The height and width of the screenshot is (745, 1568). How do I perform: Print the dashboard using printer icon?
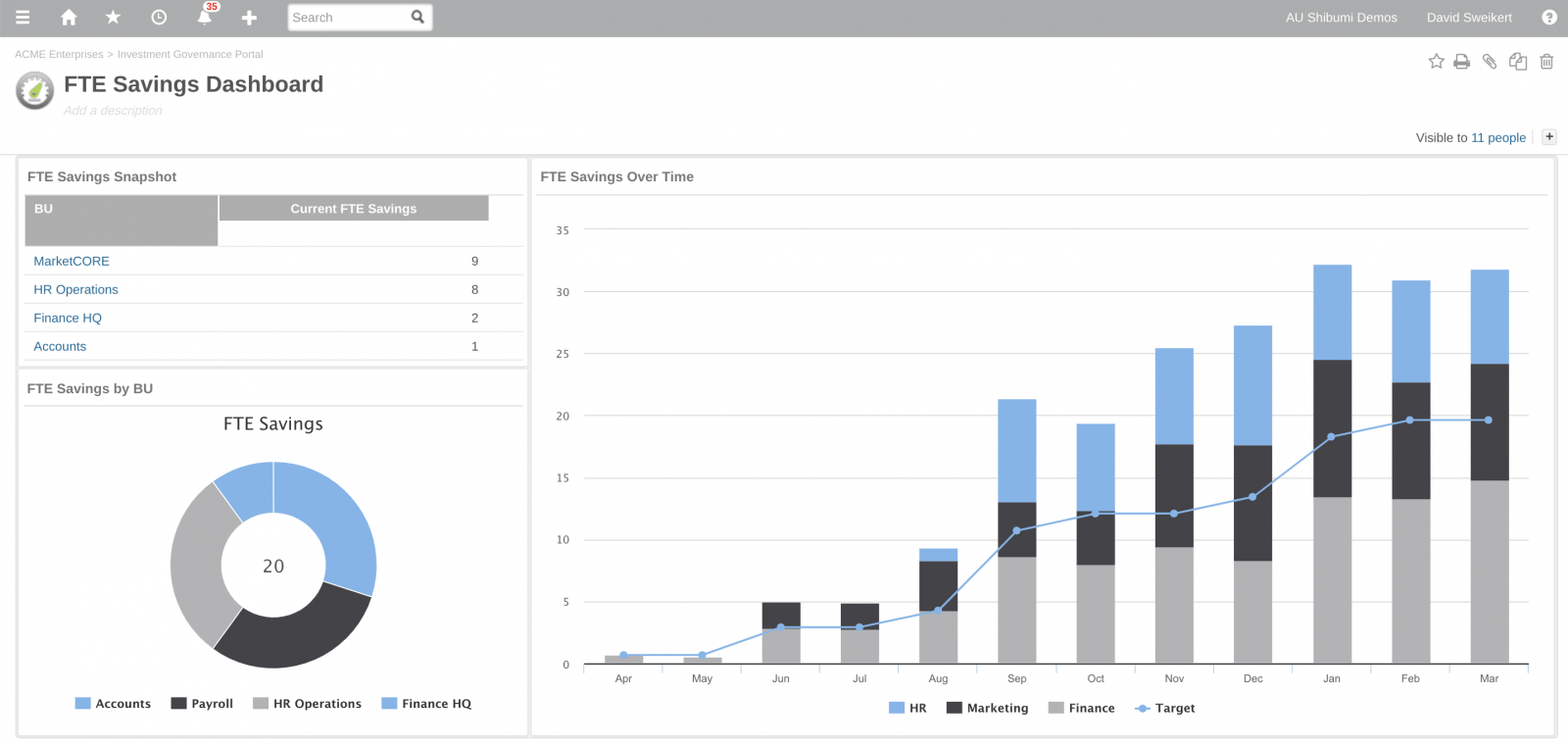[x=1461, y=62]
